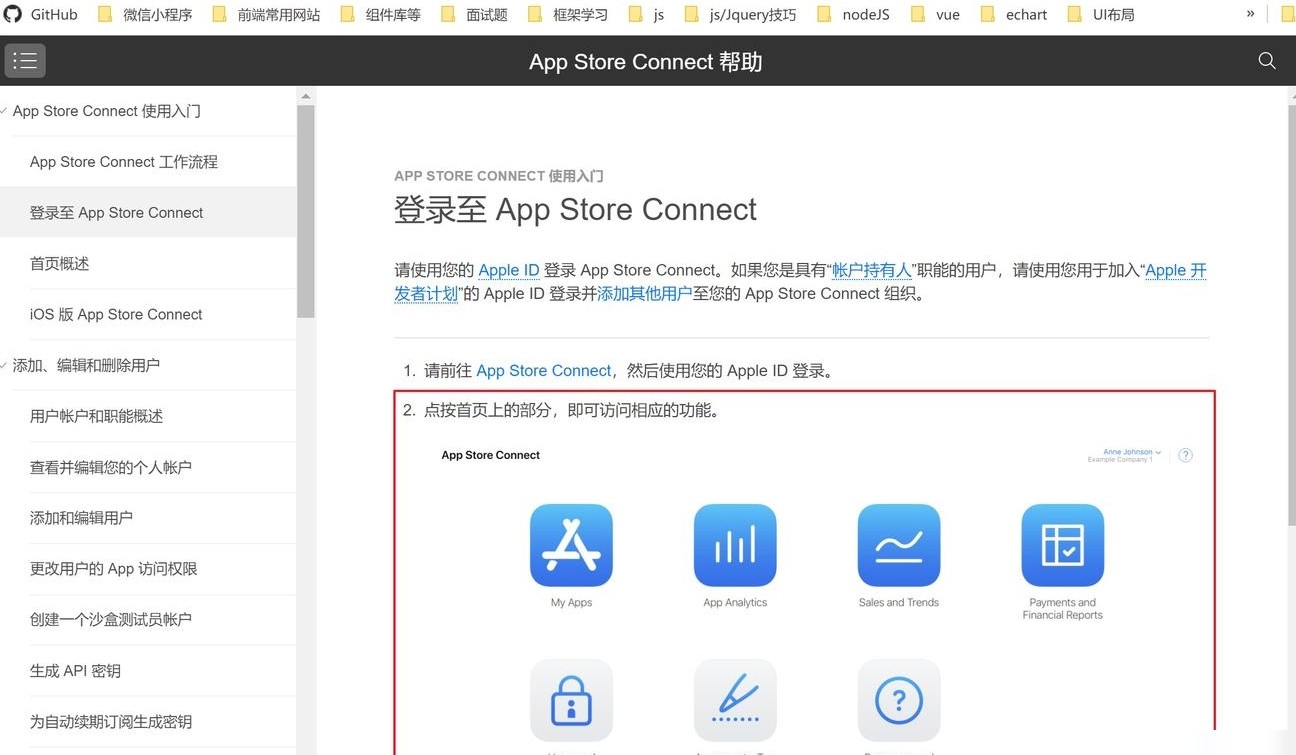1296x755 pixels.
Task: Select App Store Connect 工作流程 in sidebar
Action: pos(148,162)
